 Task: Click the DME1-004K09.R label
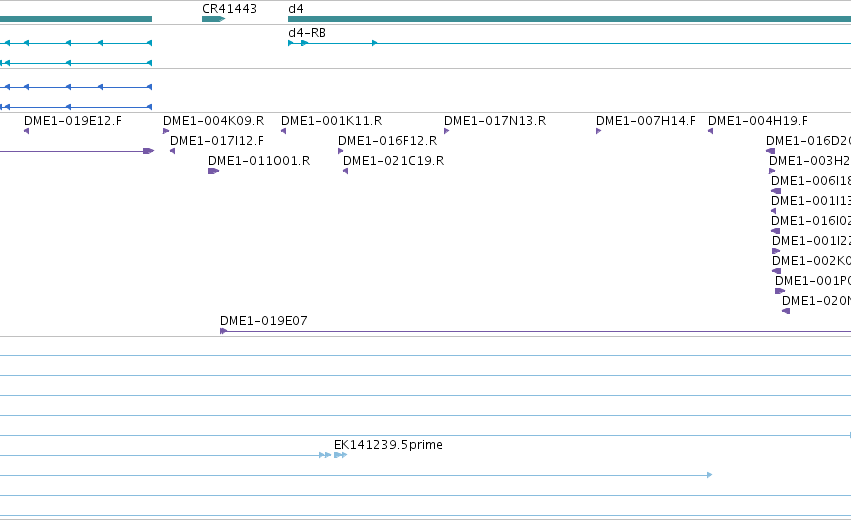click(x=213, y=121)
